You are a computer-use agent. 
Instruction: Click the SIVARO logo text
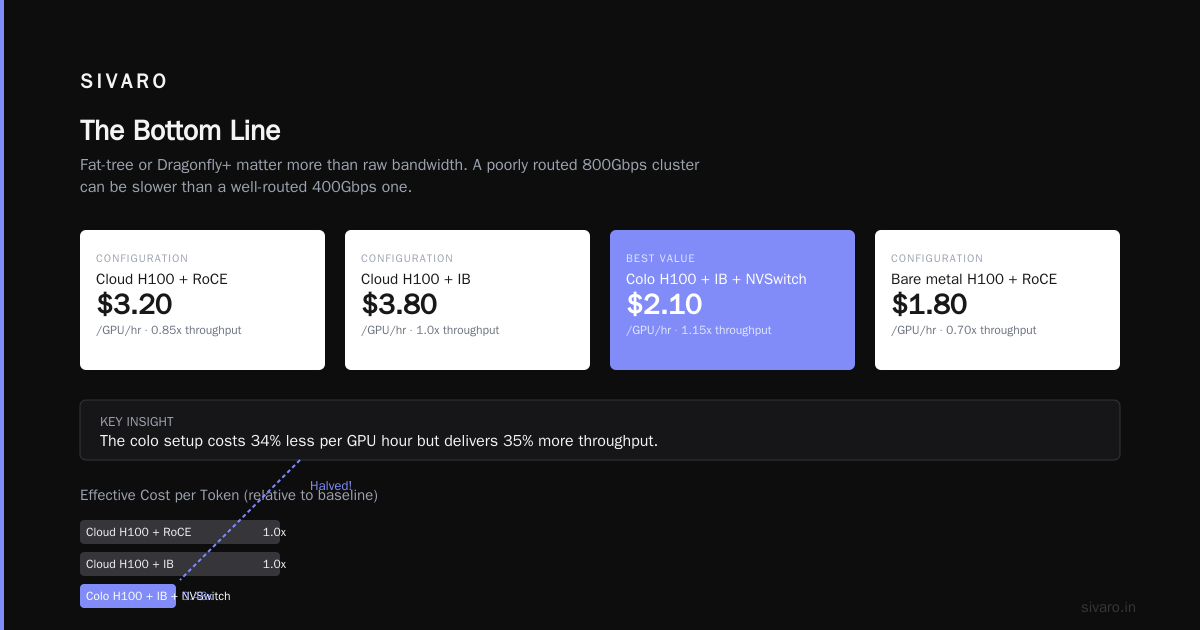click(124, 82)
